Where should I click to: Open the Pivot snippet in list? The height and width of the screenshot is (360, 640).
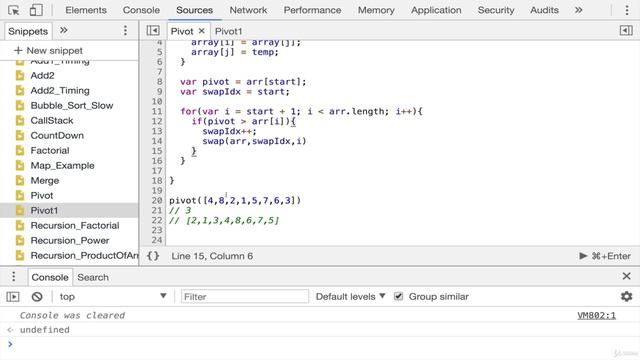pos(42,196)
